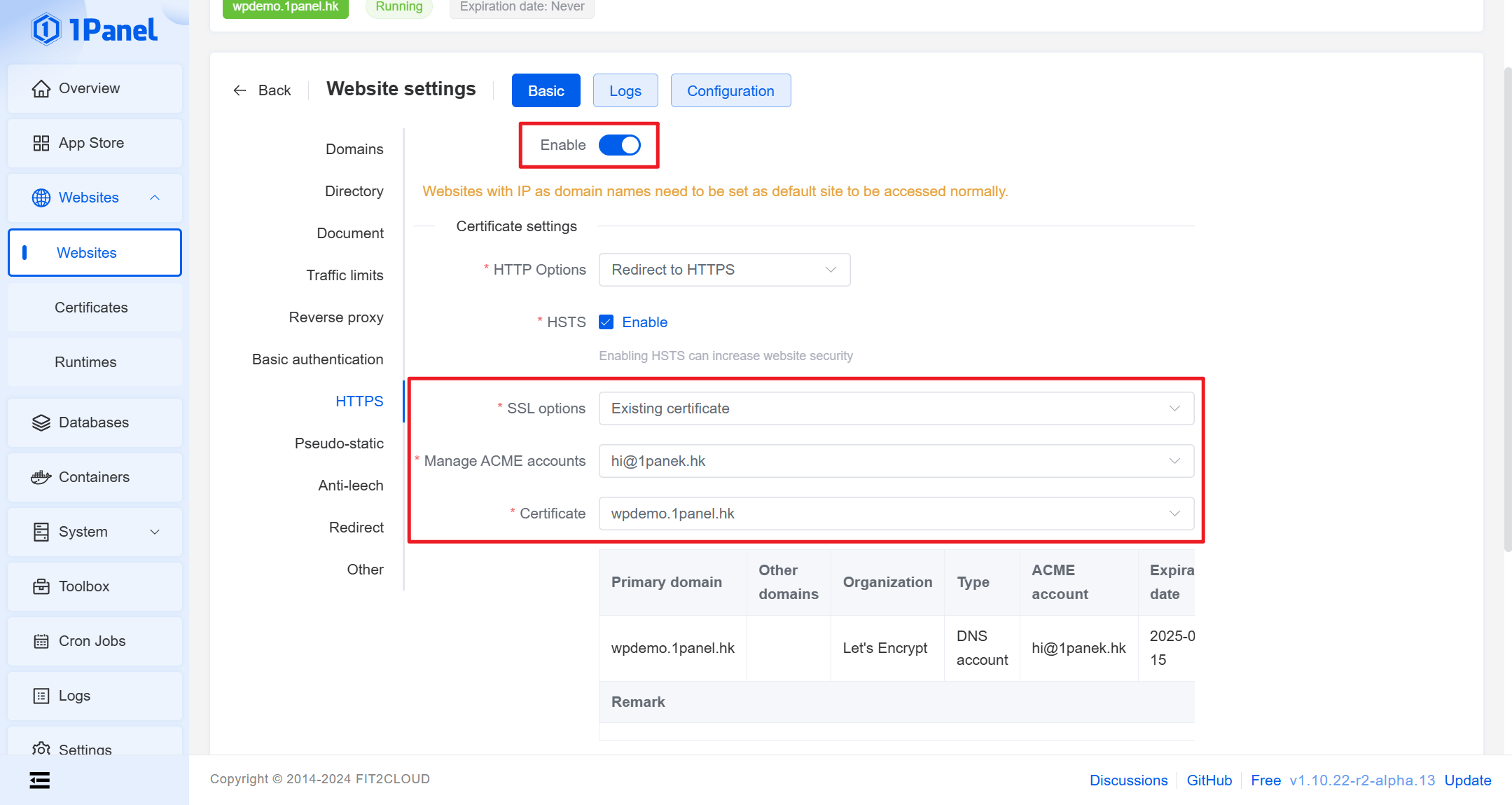This screenshot has width=1512, height=805.
Task: Switch to the Logs tab
Action: coord(625,91)
